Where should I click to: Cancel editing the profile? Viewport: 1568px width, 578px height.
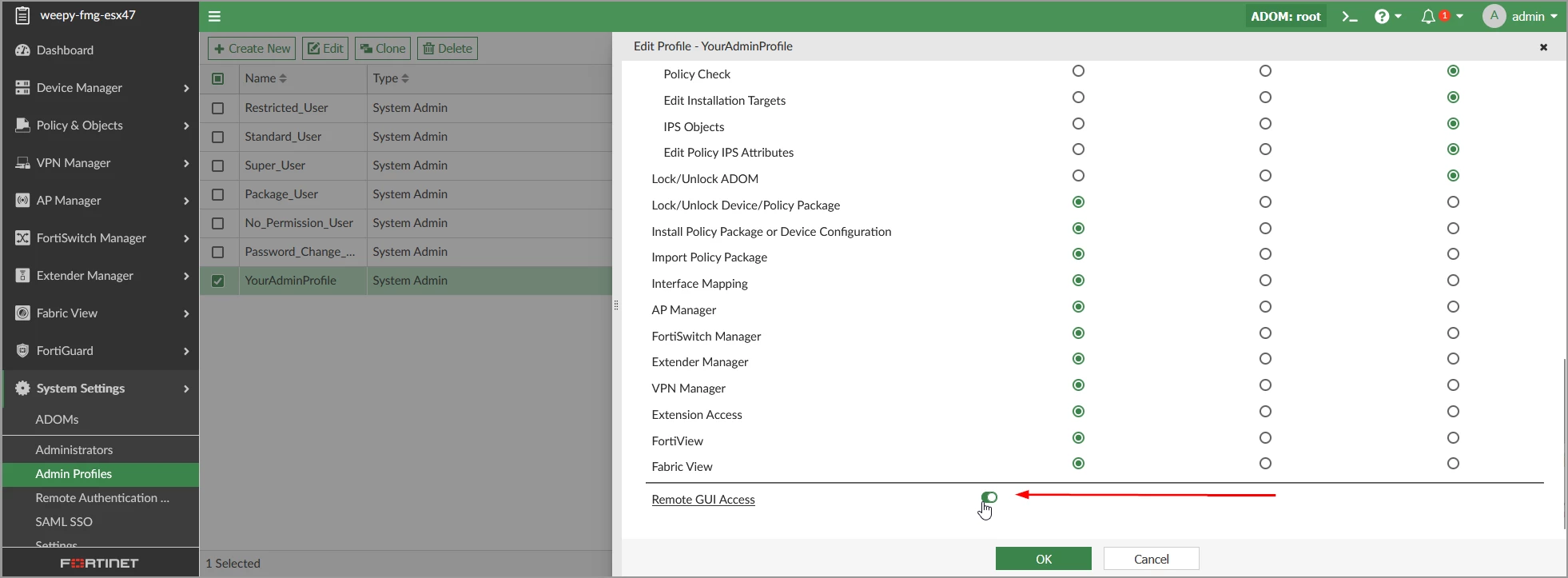[1152, 559]
